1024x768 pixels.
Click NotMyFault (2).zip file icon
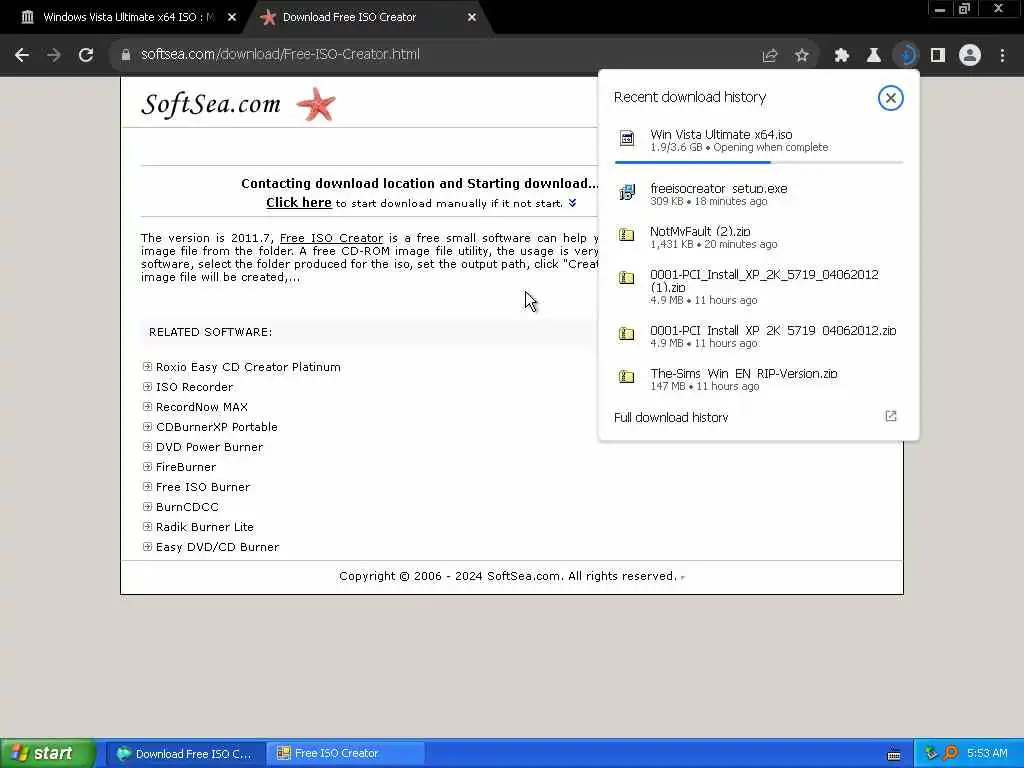[x=626, y=234]
